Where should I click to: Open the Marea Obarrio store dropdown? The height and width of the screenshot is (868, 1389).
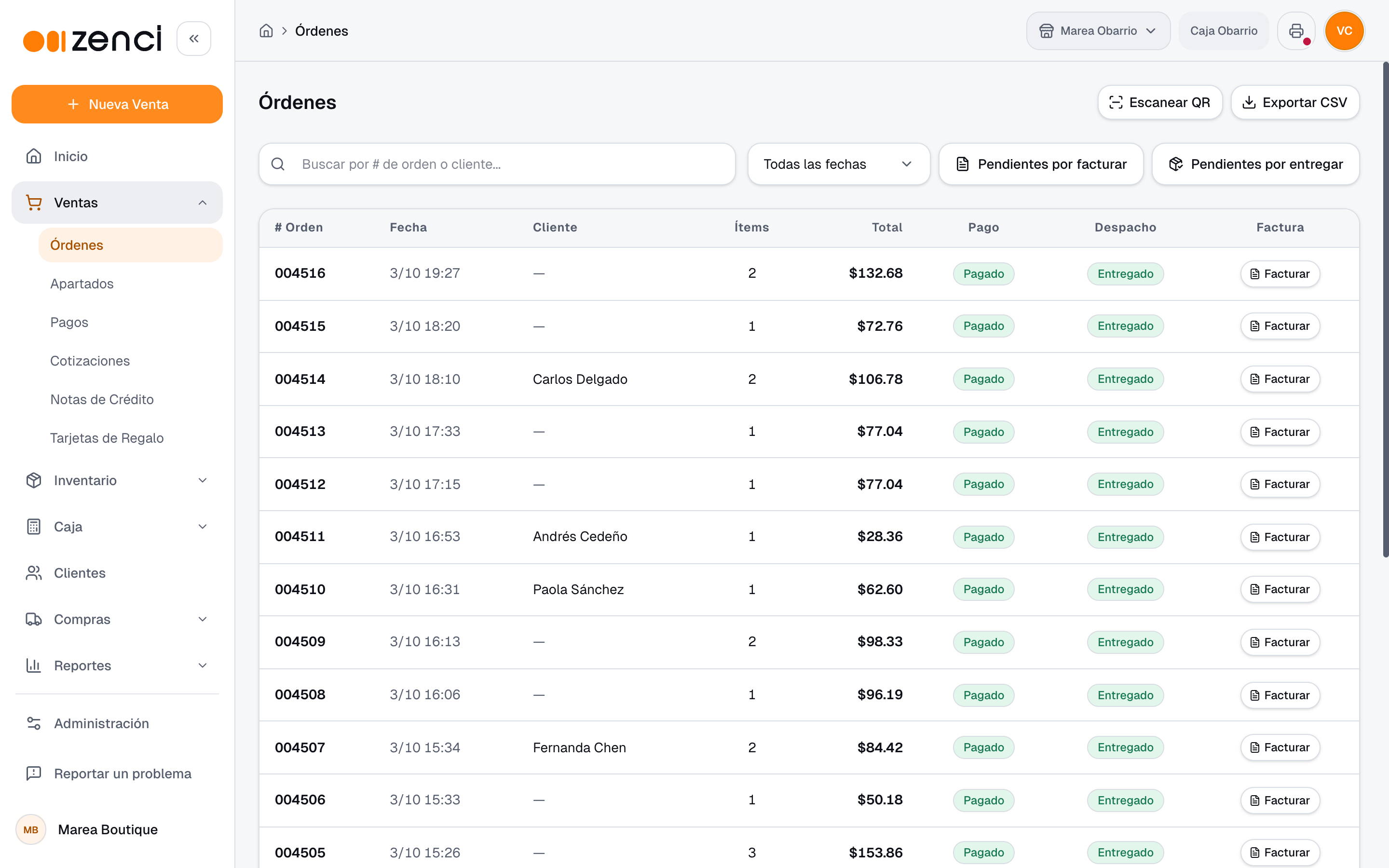(x=1098, y=31)
